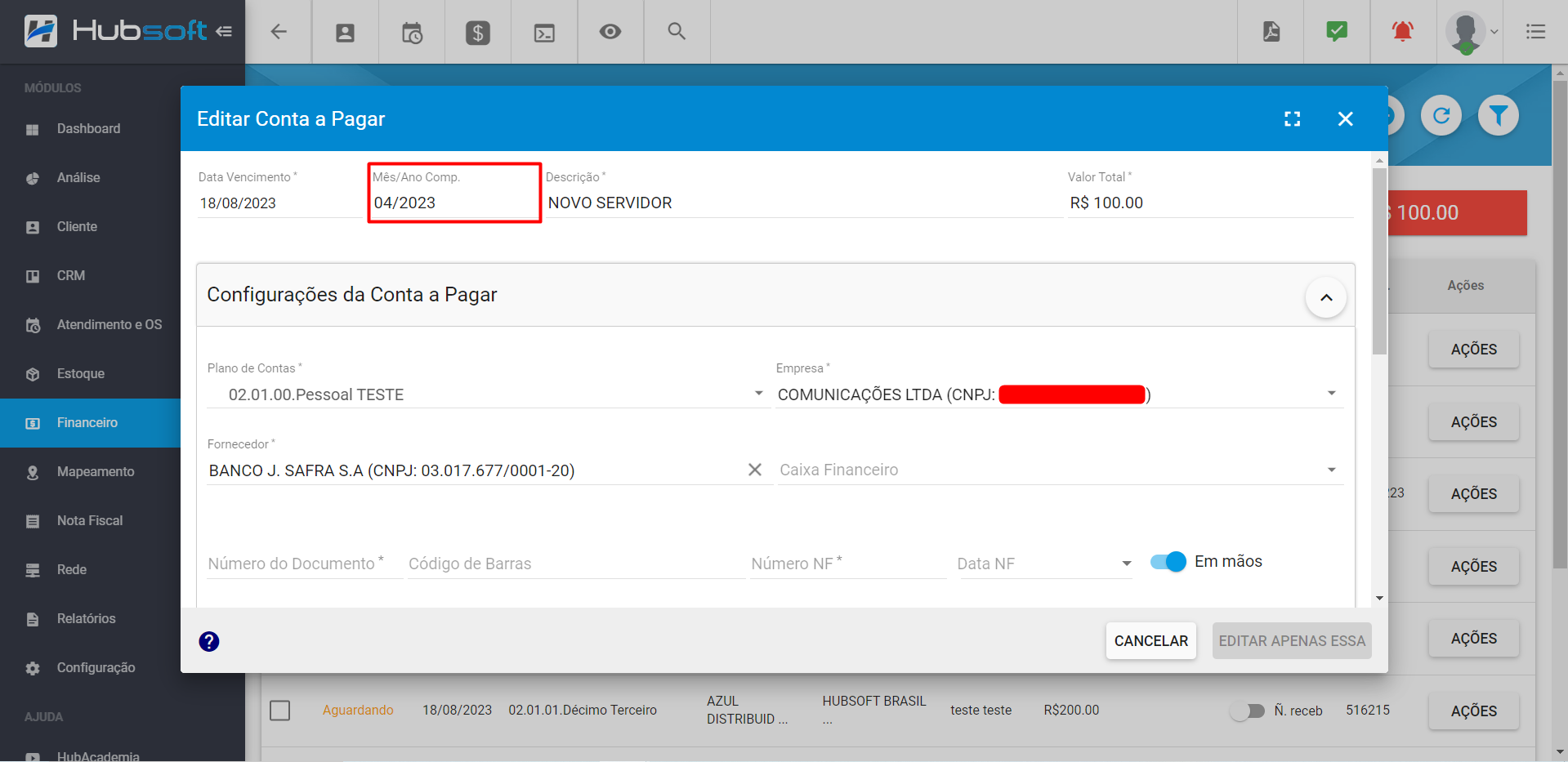Go to Estoque module in sidebar

point(80,374)
